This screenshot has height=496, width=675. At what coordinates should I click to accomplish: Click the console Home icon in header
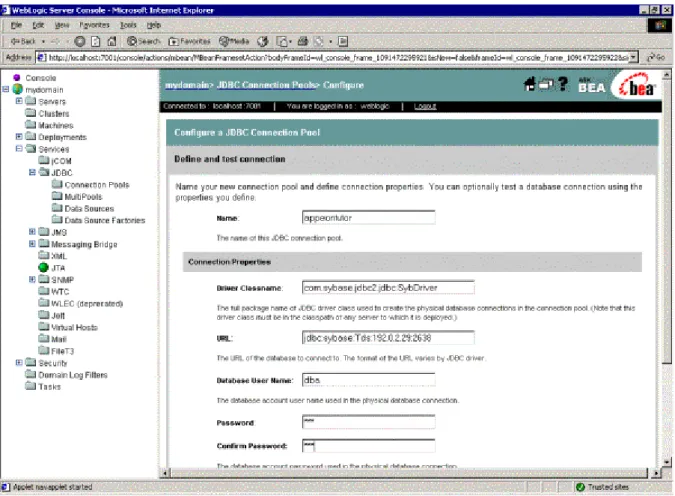pos(529,84)
